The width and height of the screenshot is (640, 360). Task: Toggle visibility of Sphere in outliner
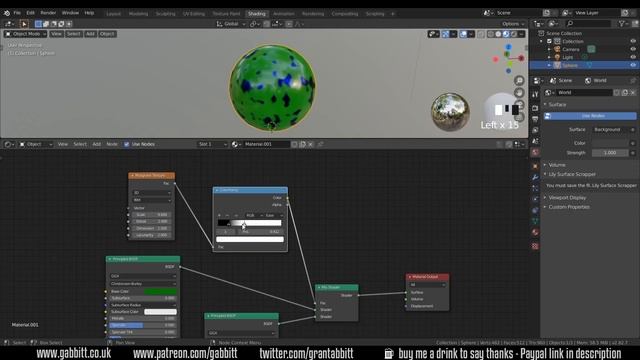(633, 65)
